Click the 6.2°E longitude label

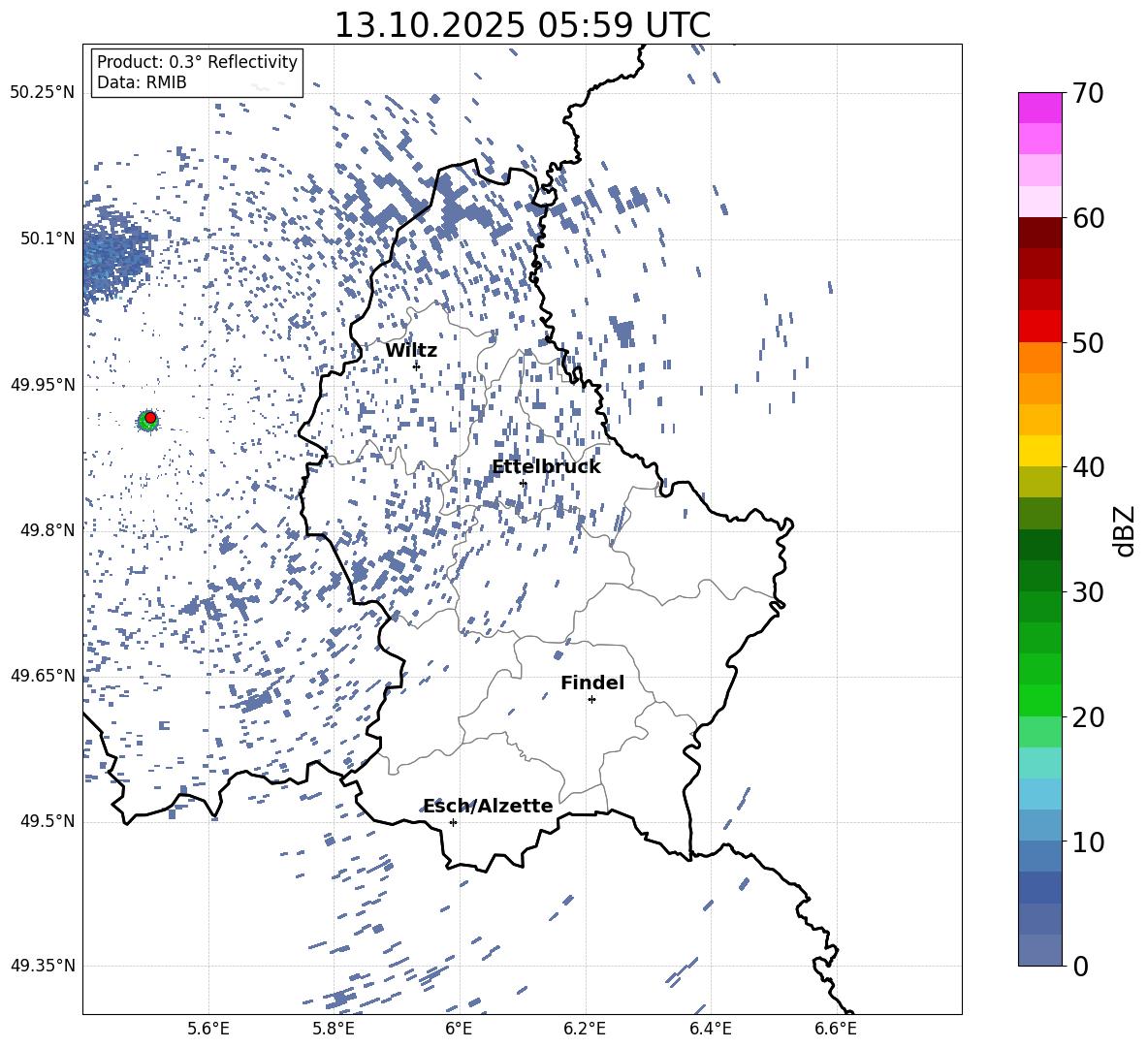585,1030
